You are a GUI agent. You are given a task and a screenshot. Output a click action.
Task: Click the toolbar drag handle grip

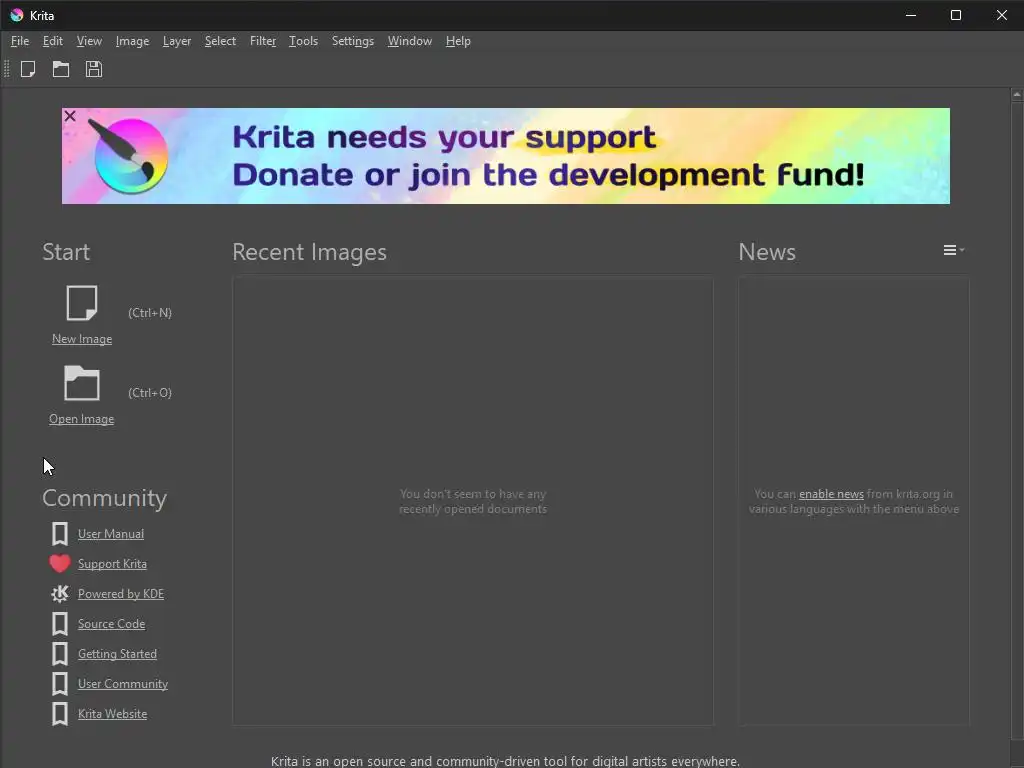click(x=7, y=69)
